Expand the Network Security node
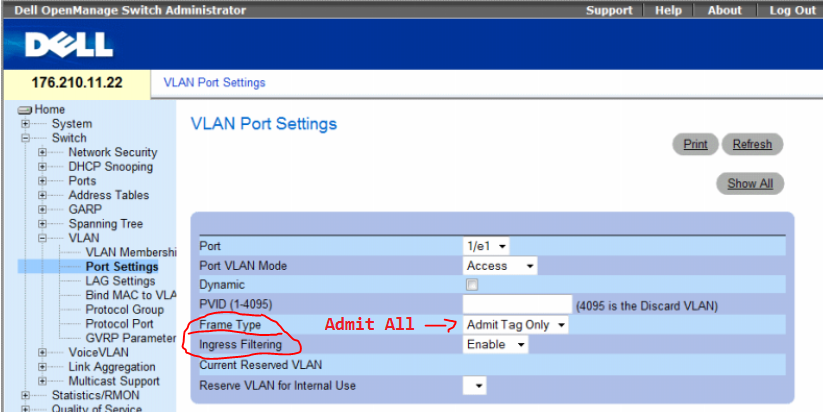This screenshot has width=823, height=412. coord(42,153)
